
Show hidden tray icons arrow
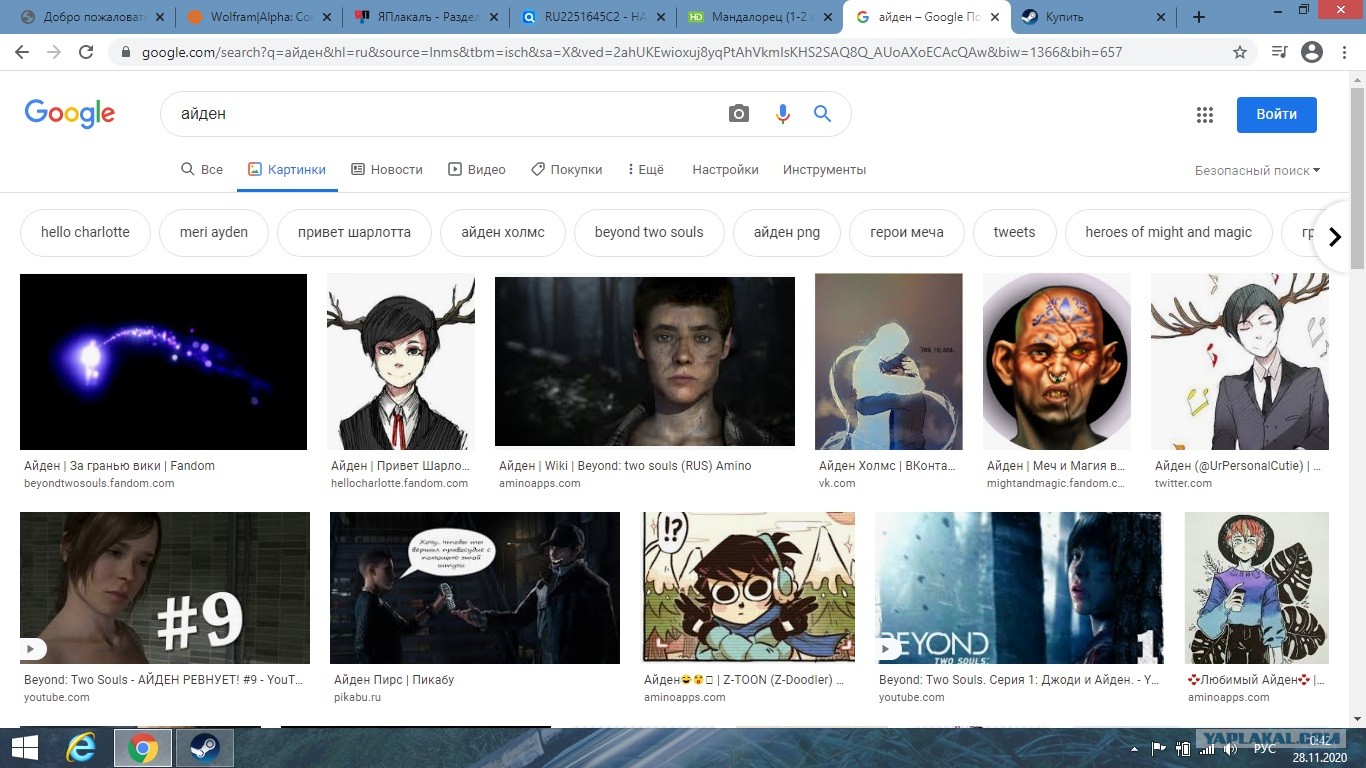pos(1136,748)
